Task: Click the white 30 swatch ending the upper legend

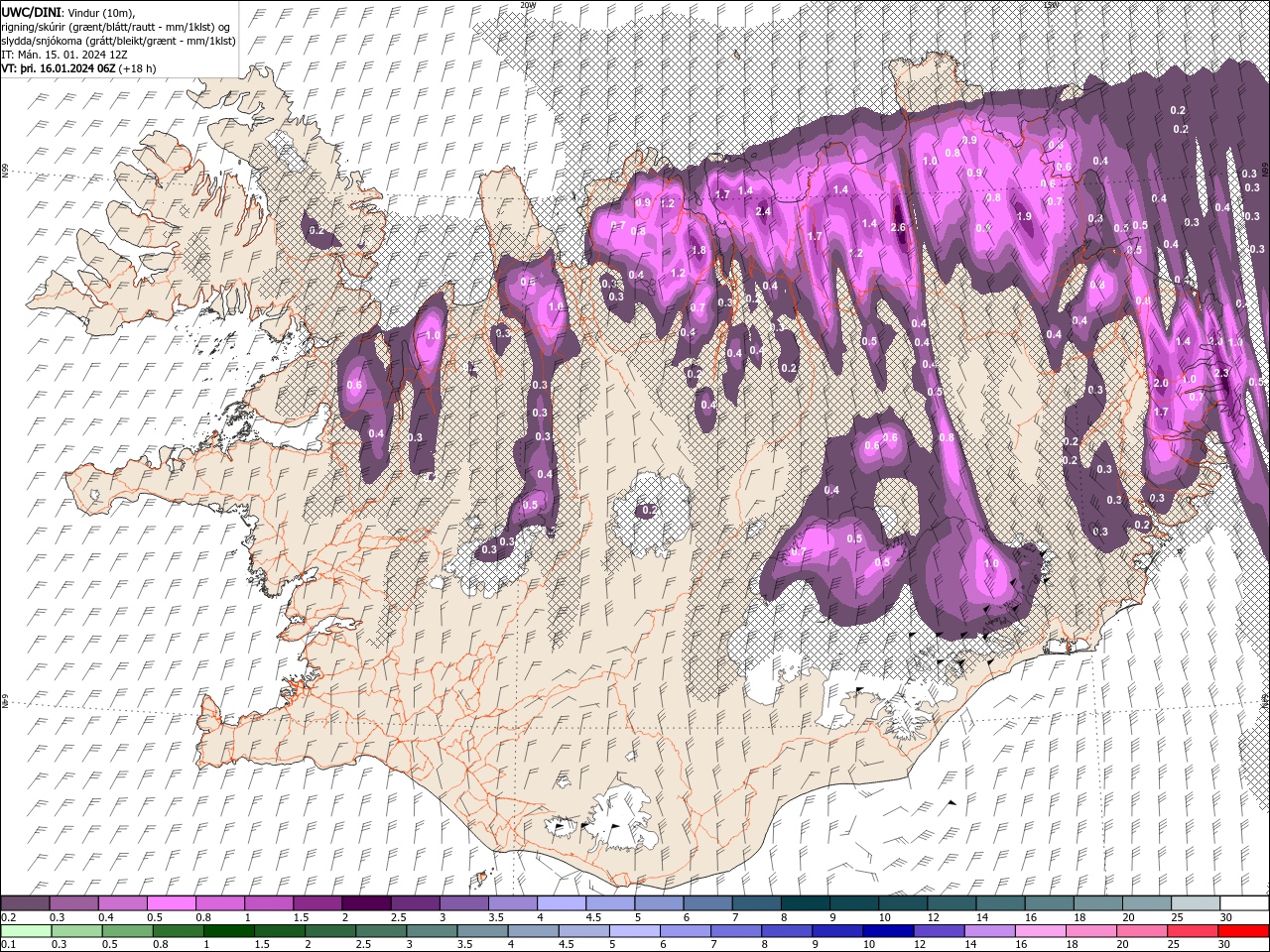Action: 1244,903
